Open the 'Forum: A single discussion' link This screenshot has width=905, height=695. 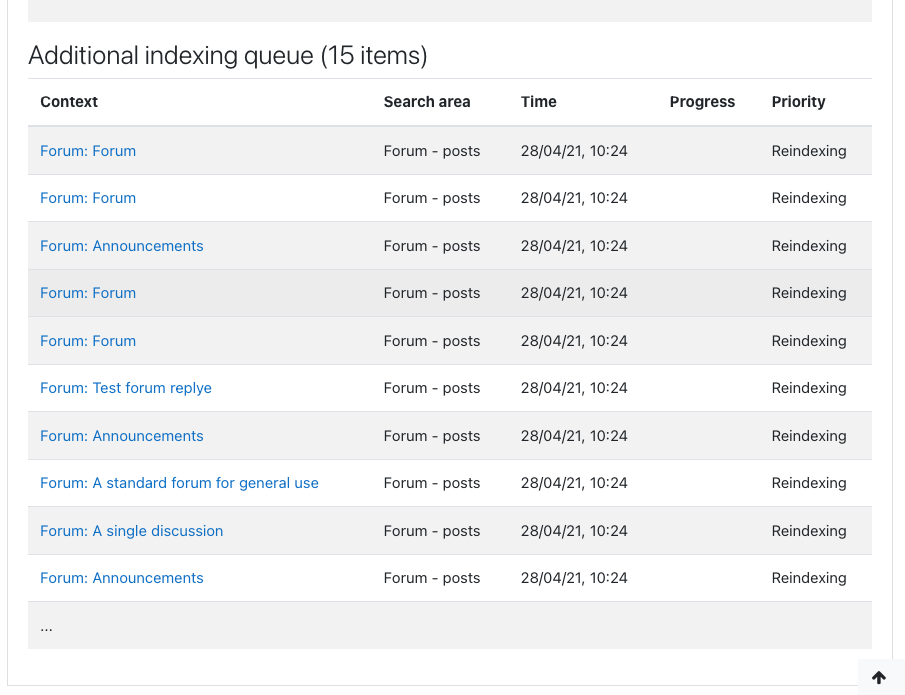click(x=132, y=531)
